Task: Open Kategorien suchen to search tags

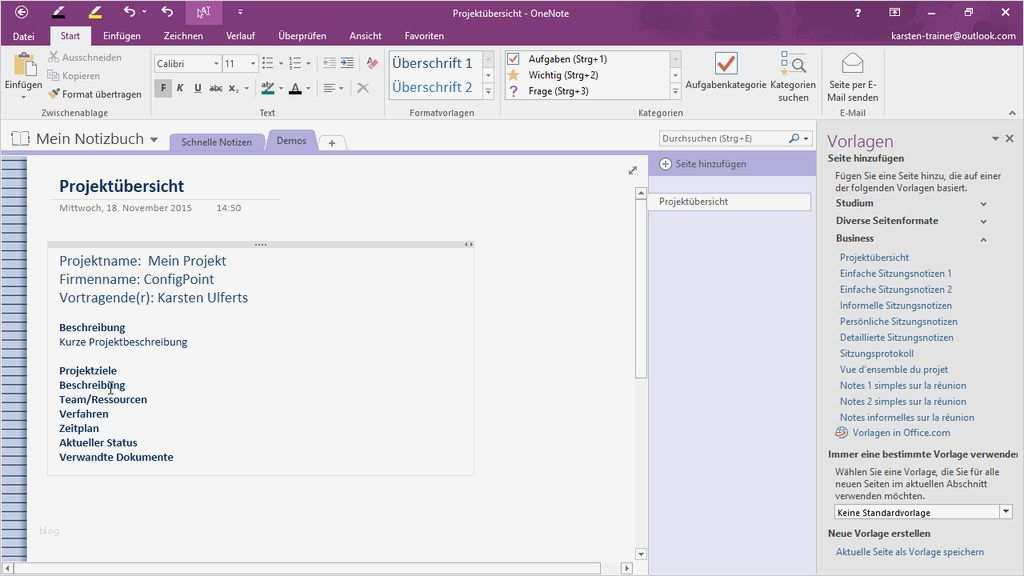Action: [793, 75]
